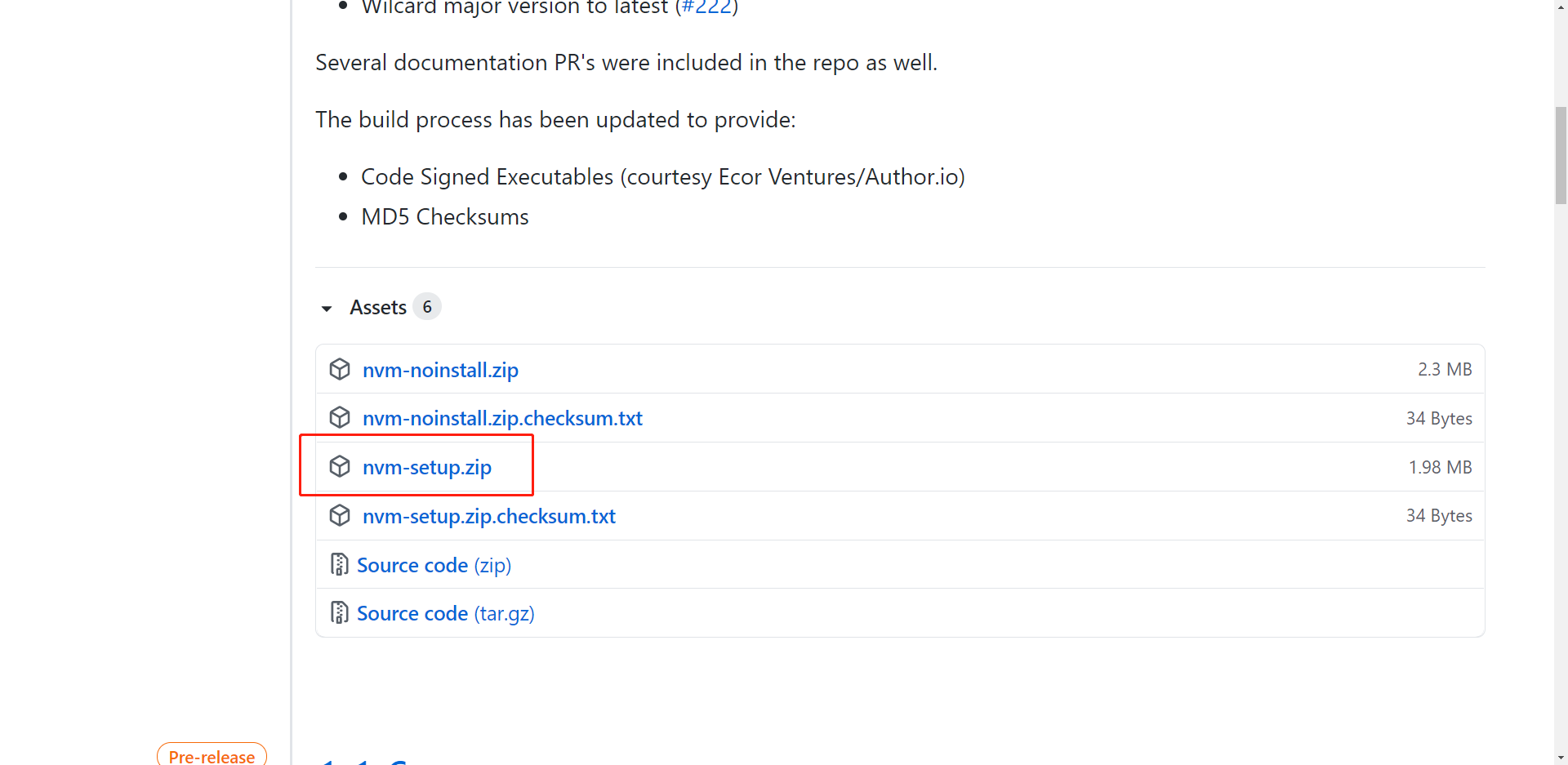Screen dimensions: 1568x765
Task: Download nvm-setup.zip installer
Action: point(427,467)
